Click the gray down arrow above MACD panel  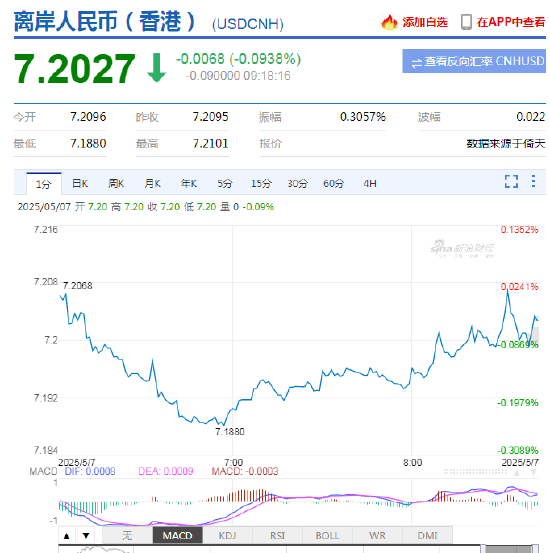click(533, 473)
